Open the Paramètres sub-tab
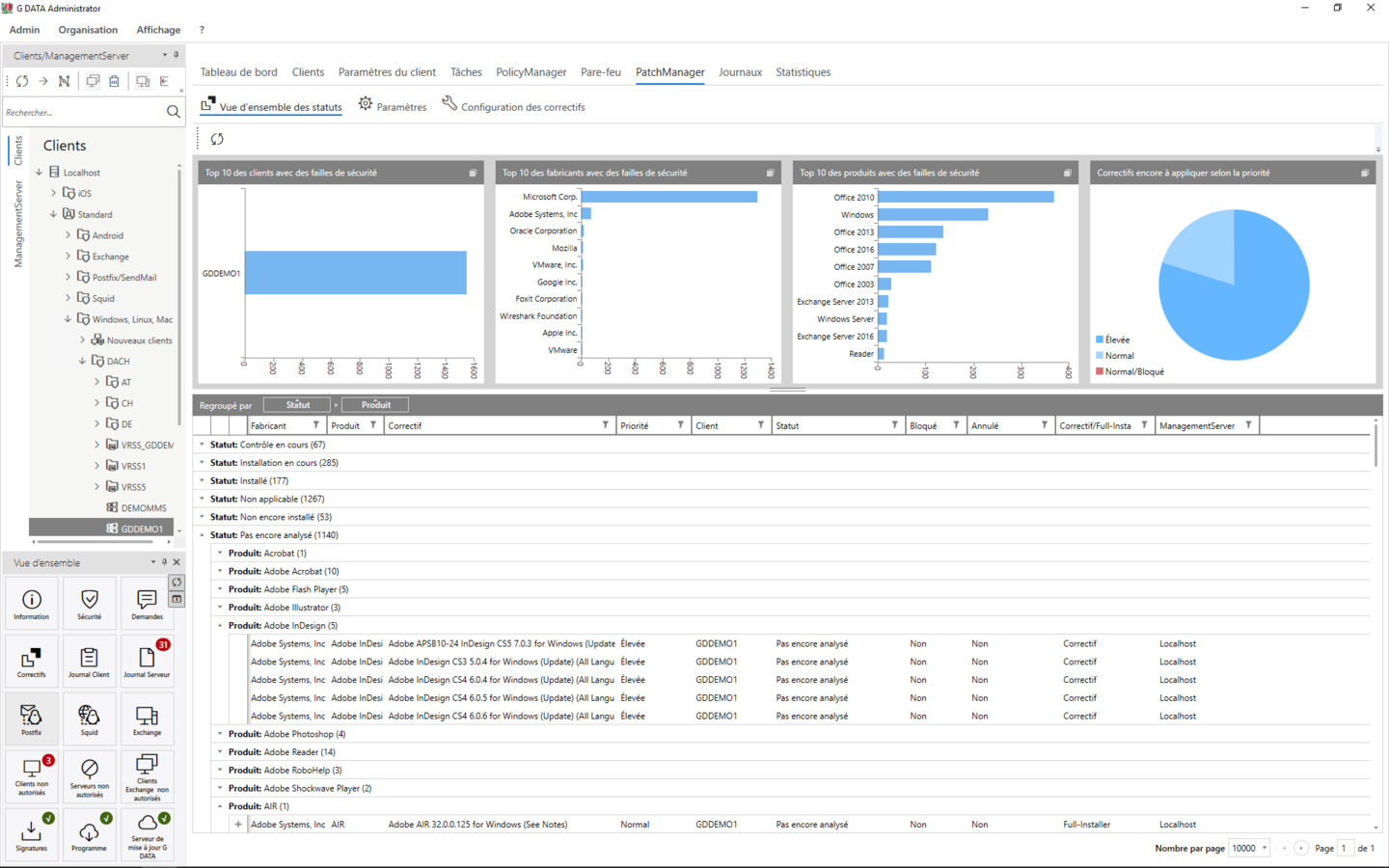 point(393,106)
